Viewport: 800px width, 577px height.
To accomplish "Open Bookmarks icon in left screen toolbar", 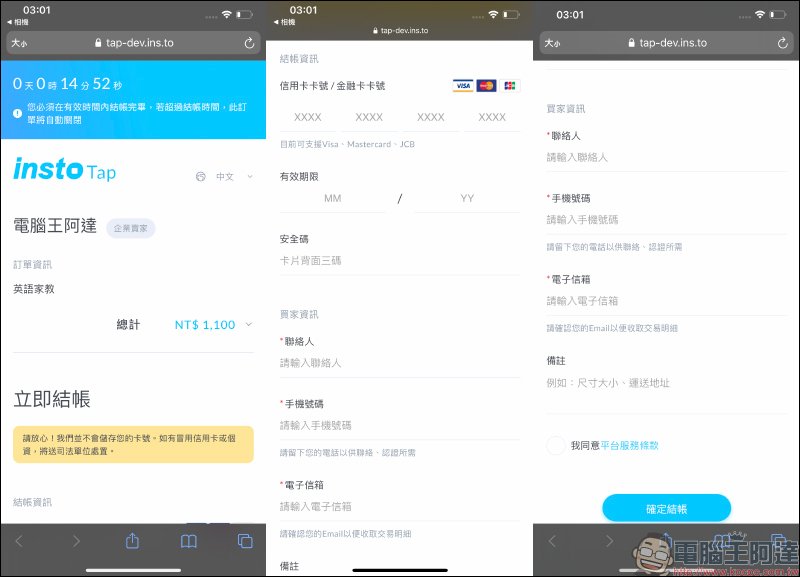I will pos(189,541).
